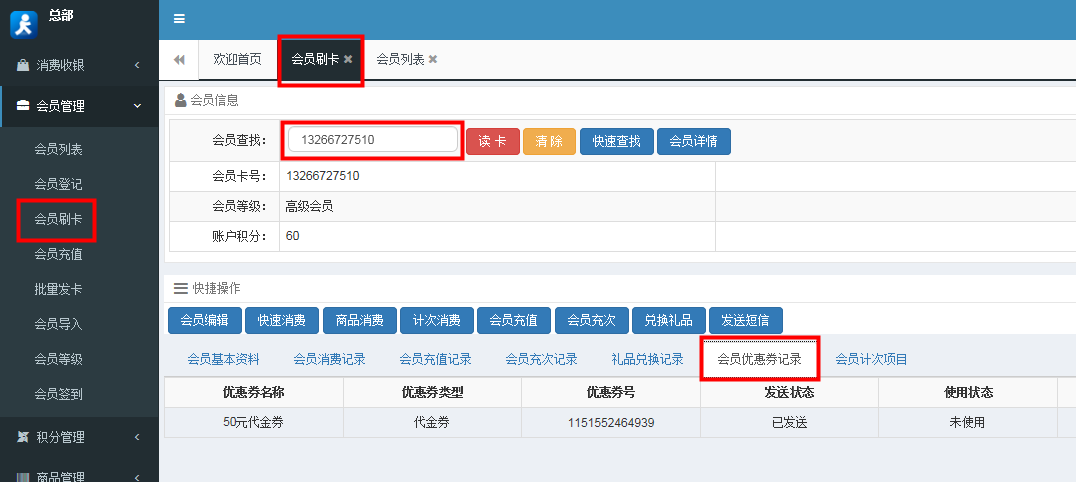Click the 积分管理 sidebar icon

[x=22, y=437]
